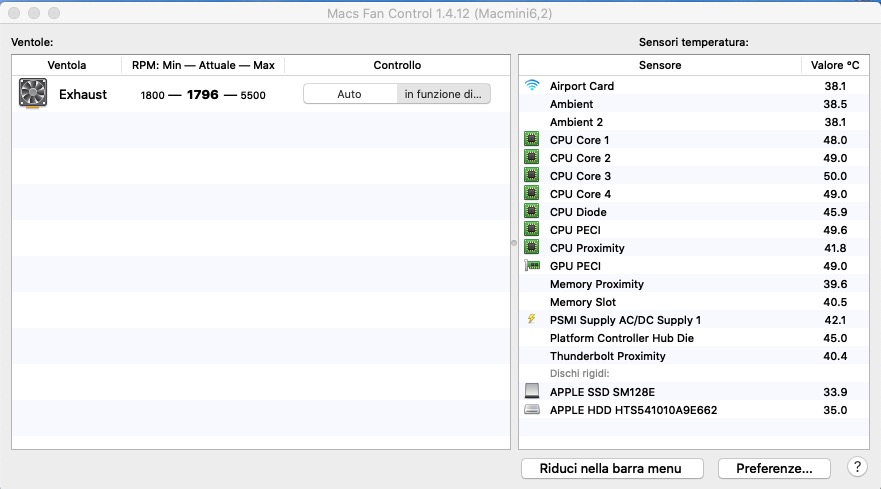This screenshot has height=489, width=881.
Task: Click the SSD temperature value 33.9
Action: [835, 392]
